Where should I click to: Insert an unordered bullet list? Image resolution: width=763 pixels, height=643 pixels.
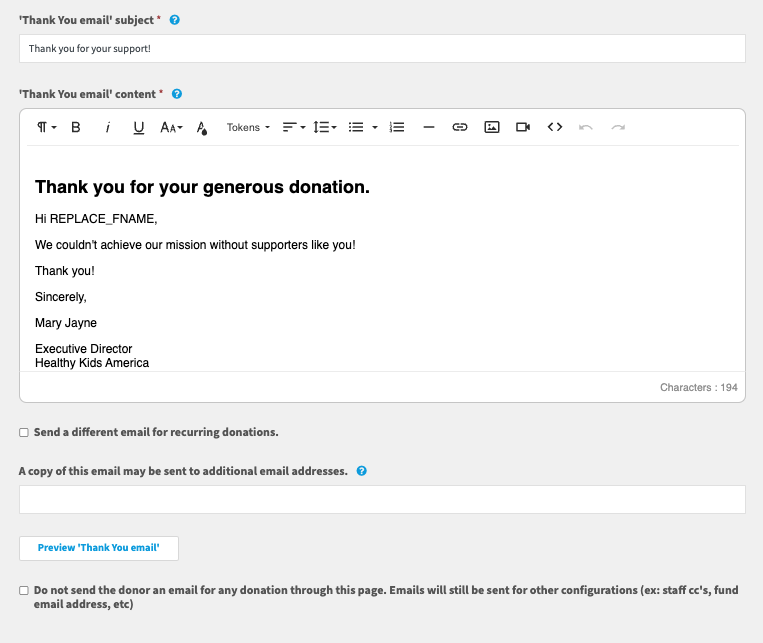click(x=356, y=128)
